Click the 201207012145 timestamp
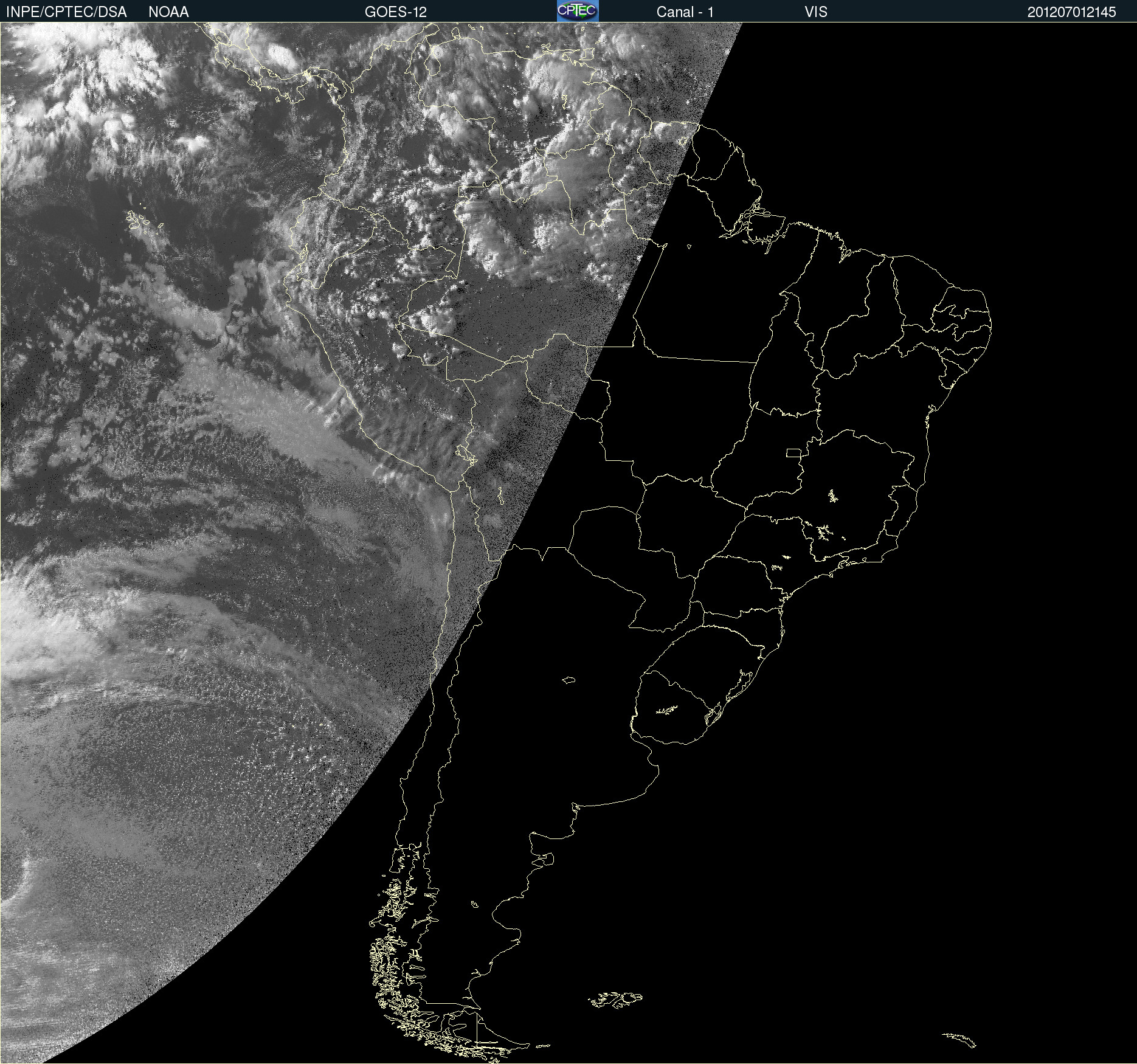The height and width of the screenshot is (1064, 1137). click(x=1072, y=12)
